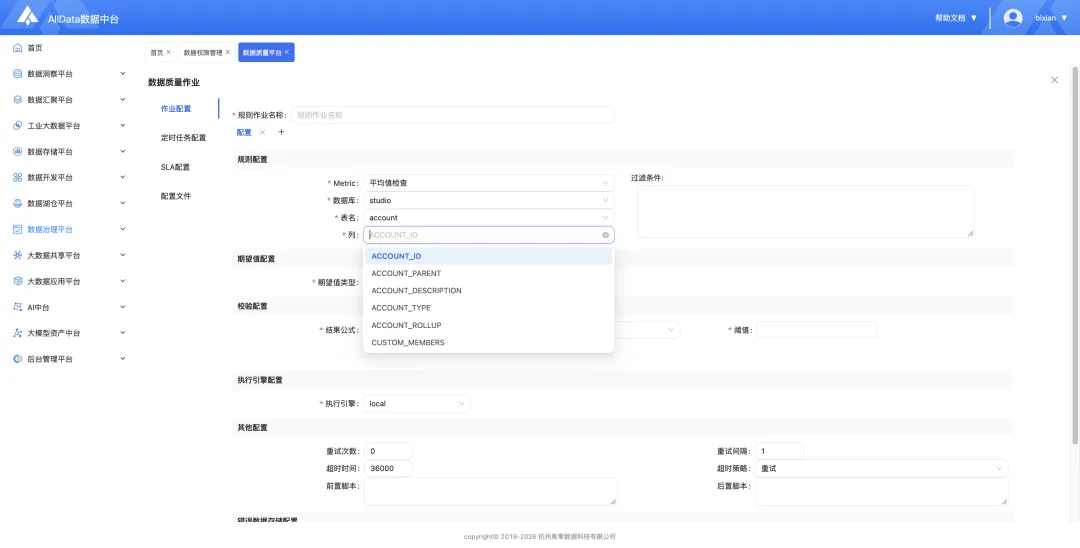
Task: Clear the 列 column field with the clear icon
Action: pos(605,235)
